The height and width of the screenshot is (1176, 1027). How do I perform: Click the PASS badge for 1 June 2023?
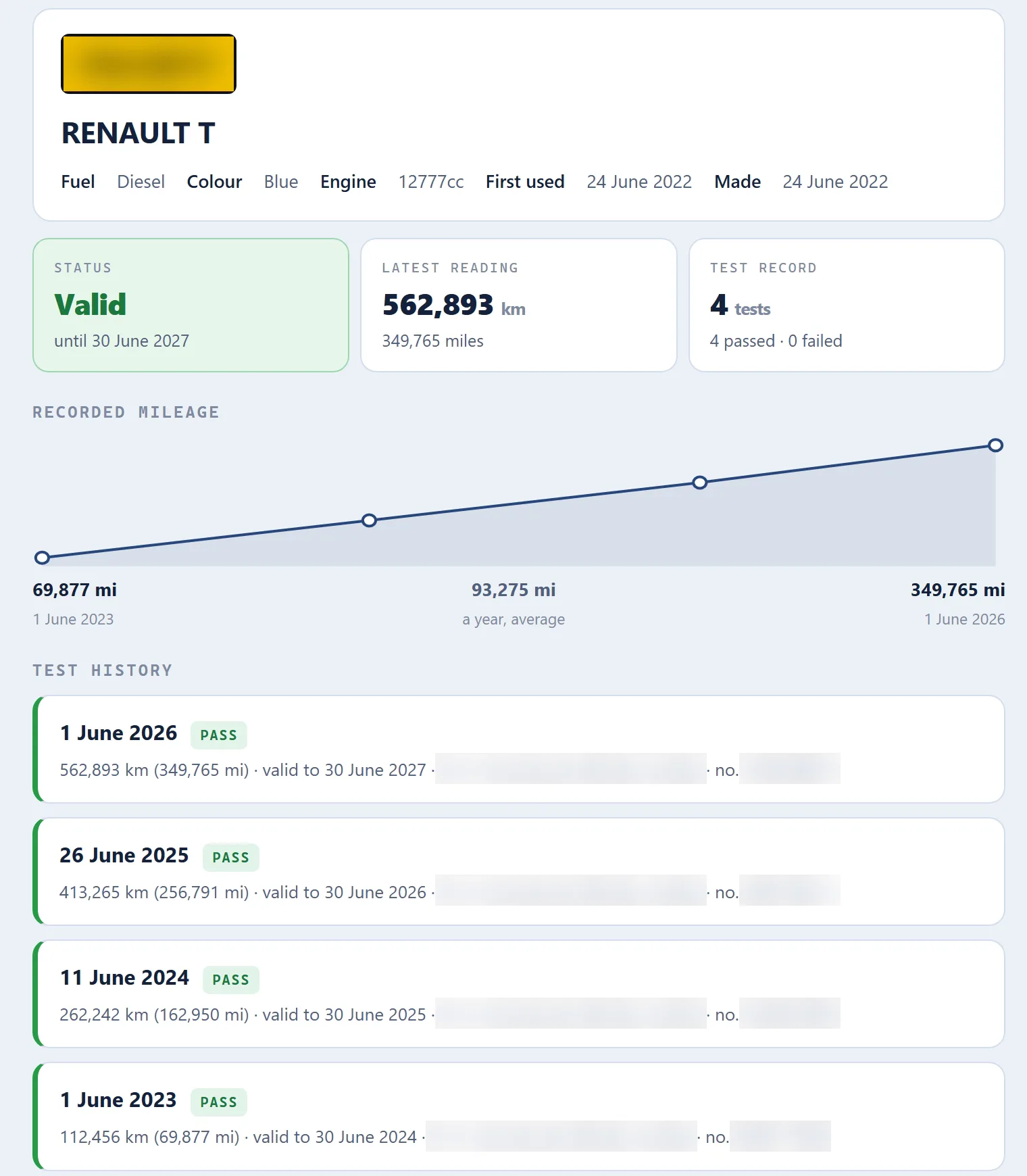click(x=218, y=1102)
